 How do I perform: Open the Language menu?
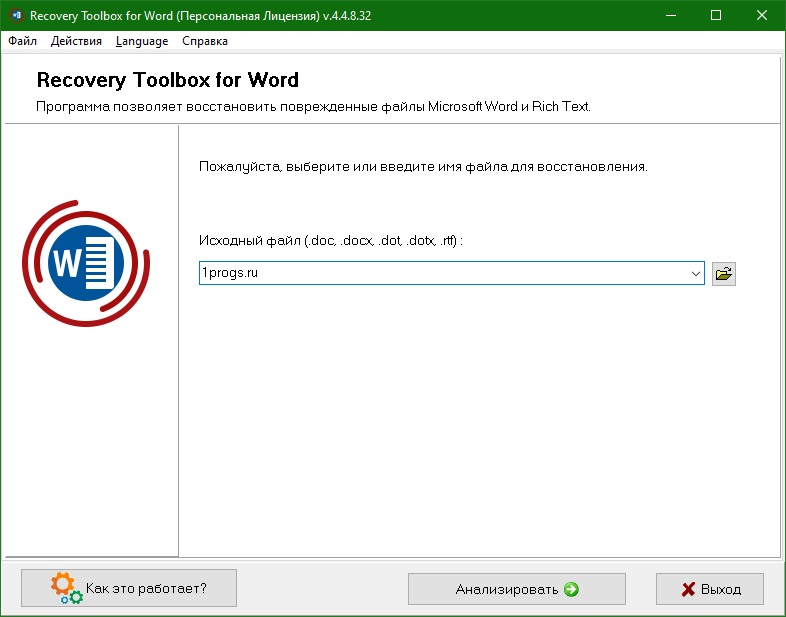point(142,41)
